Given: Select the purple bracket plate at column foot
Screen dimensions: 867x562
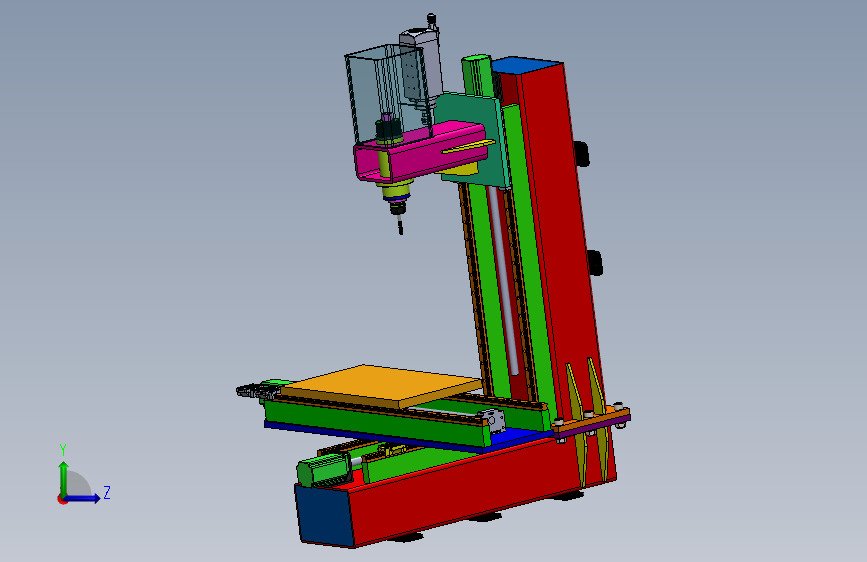Looking at the screenshot, I should [x=592, y=426].
